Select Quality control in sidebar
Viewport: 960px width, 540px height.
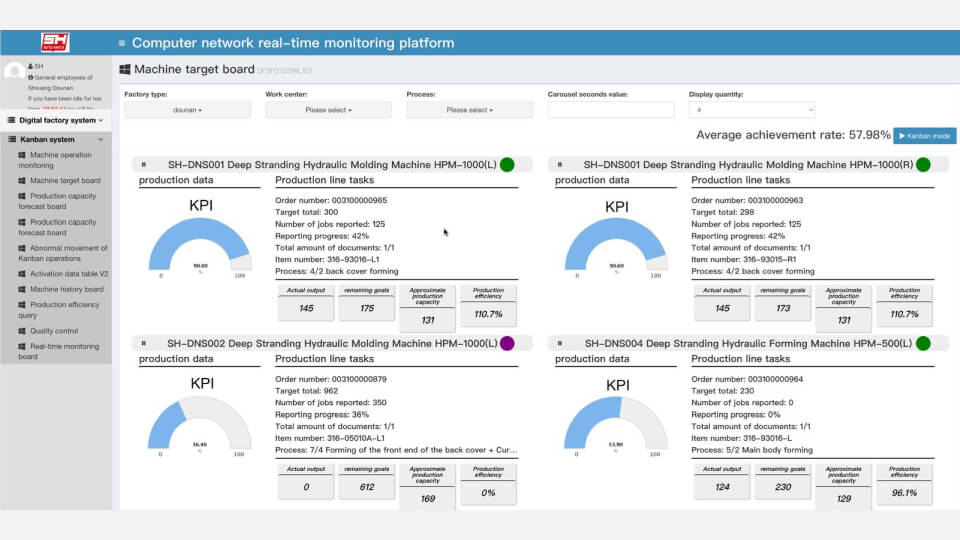coord(53,331)
